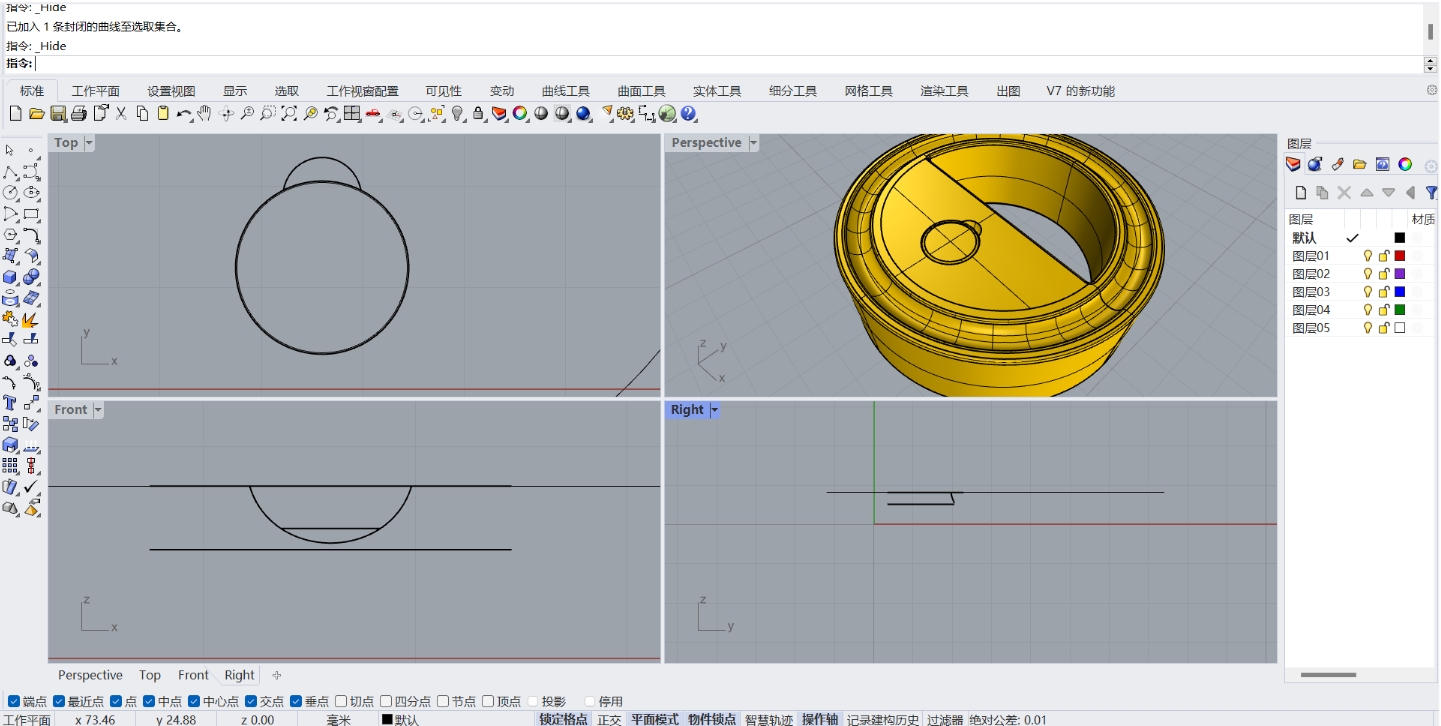Image resolution: width=1441 pixels, height=726 pixels.
Task: Toggle lock icon of 图层03
Action: pos(1384,292)
